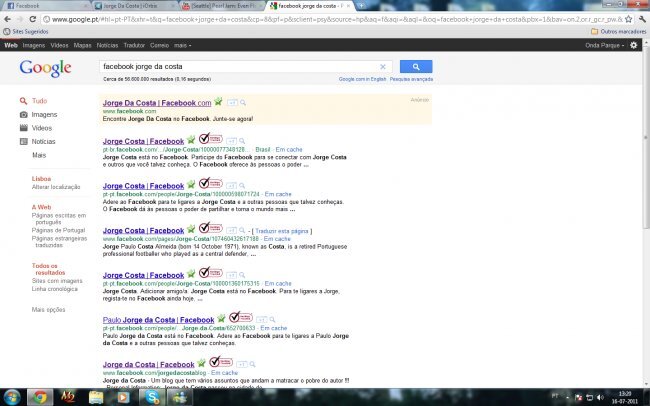Click check badge on the jorgedacostablog result

pos(221,362)
